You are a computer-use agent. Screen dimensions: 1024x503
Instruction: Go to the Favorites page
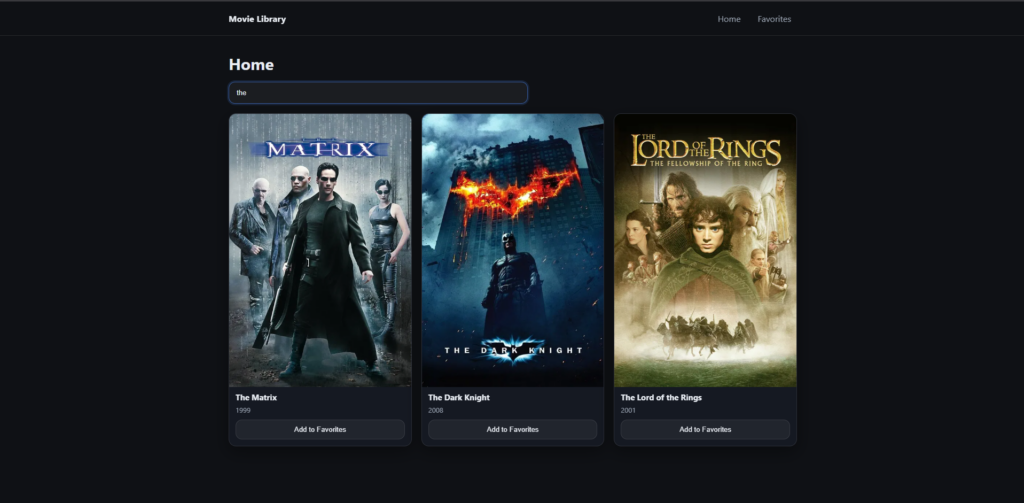pyautogui.click(x=774, y=19)
